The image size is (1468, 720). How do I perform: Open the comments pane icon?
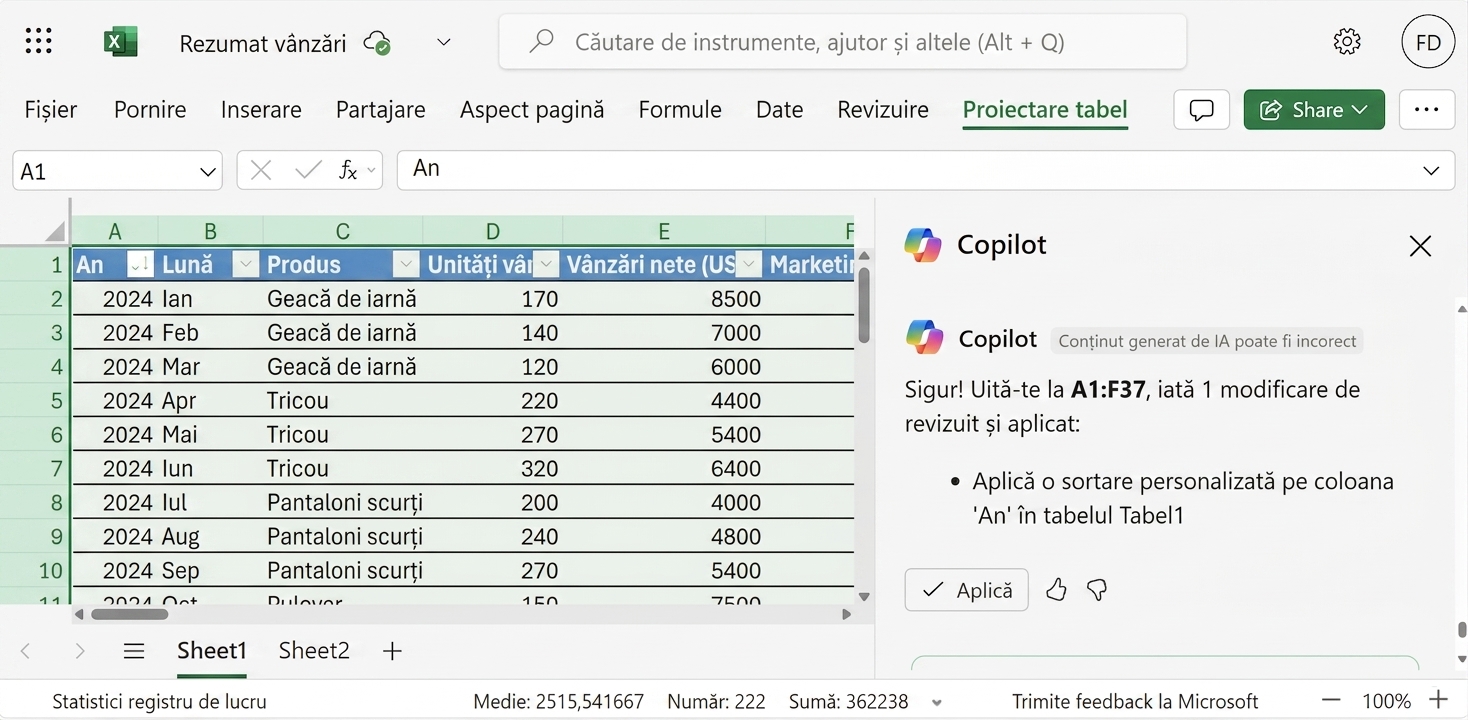tap(1202, 110)
